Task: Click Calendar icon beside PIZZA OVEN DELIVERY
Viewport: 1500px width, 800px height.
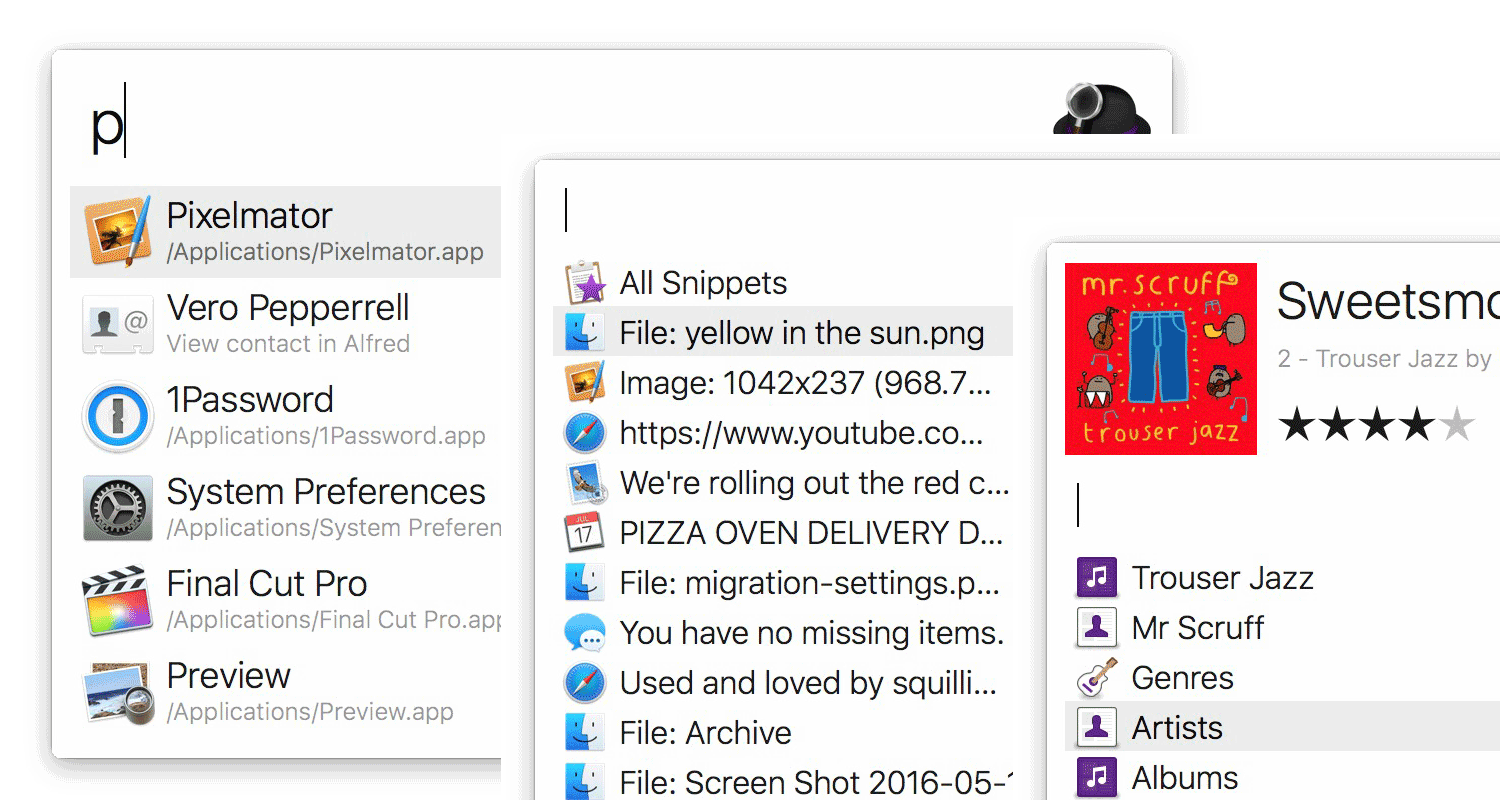Action: tap(585, 533)
